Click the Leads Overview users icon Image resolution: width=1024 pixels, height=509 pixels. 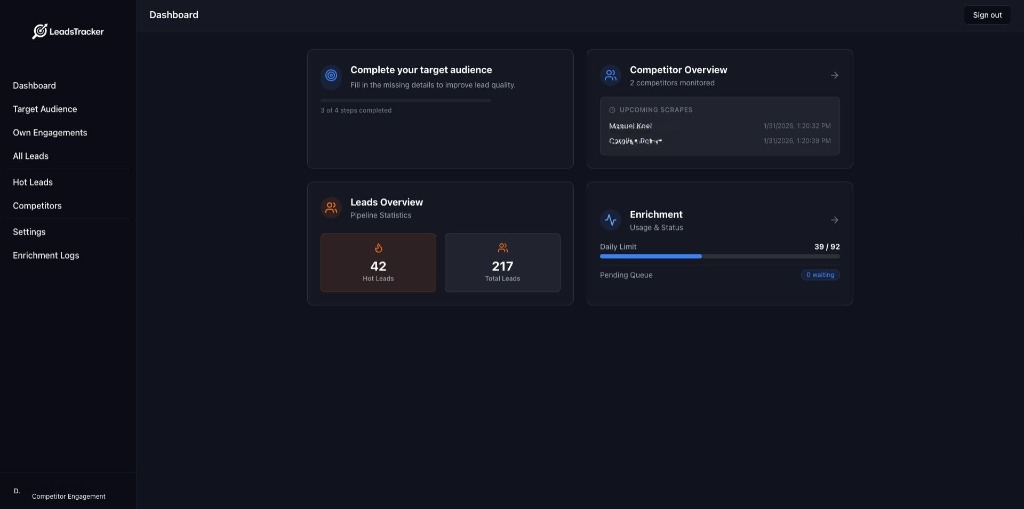click(331, 208)
